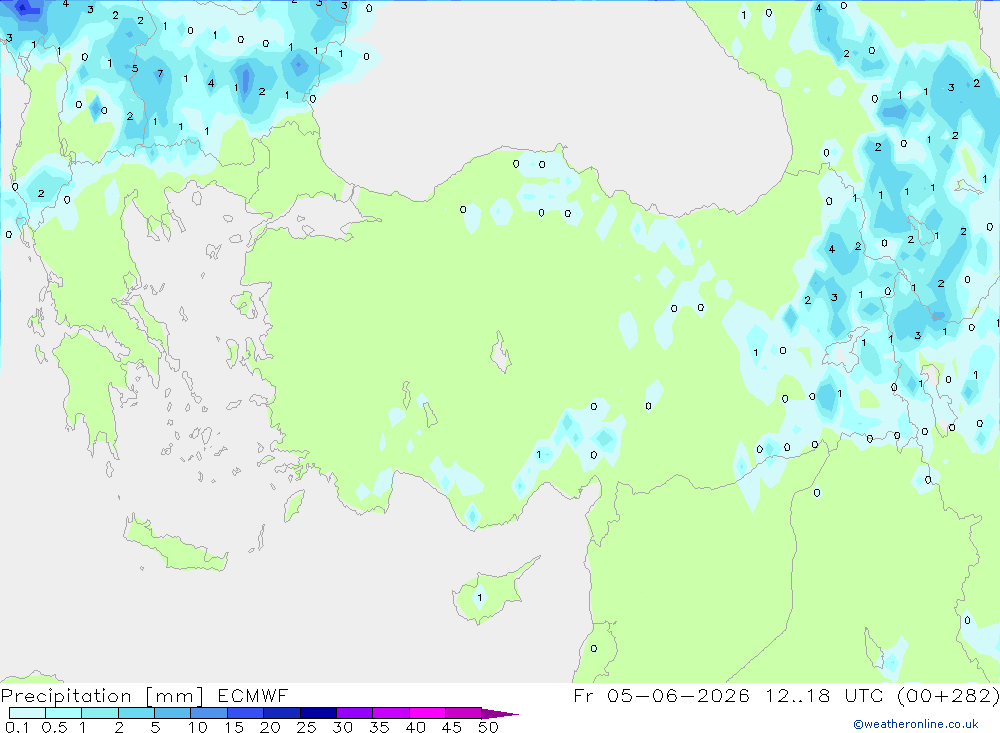Click the legend swatch between 2 and 5
1000x733 pixels.
click(x=136, y=713)
